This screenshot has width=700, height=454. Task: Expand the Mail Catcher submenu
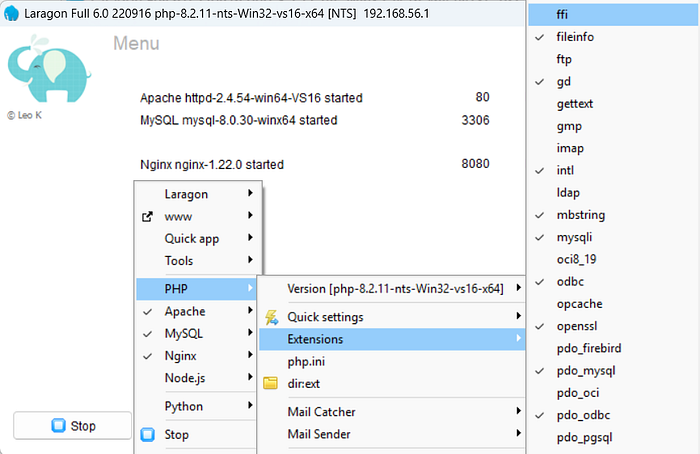coord(392,412)
